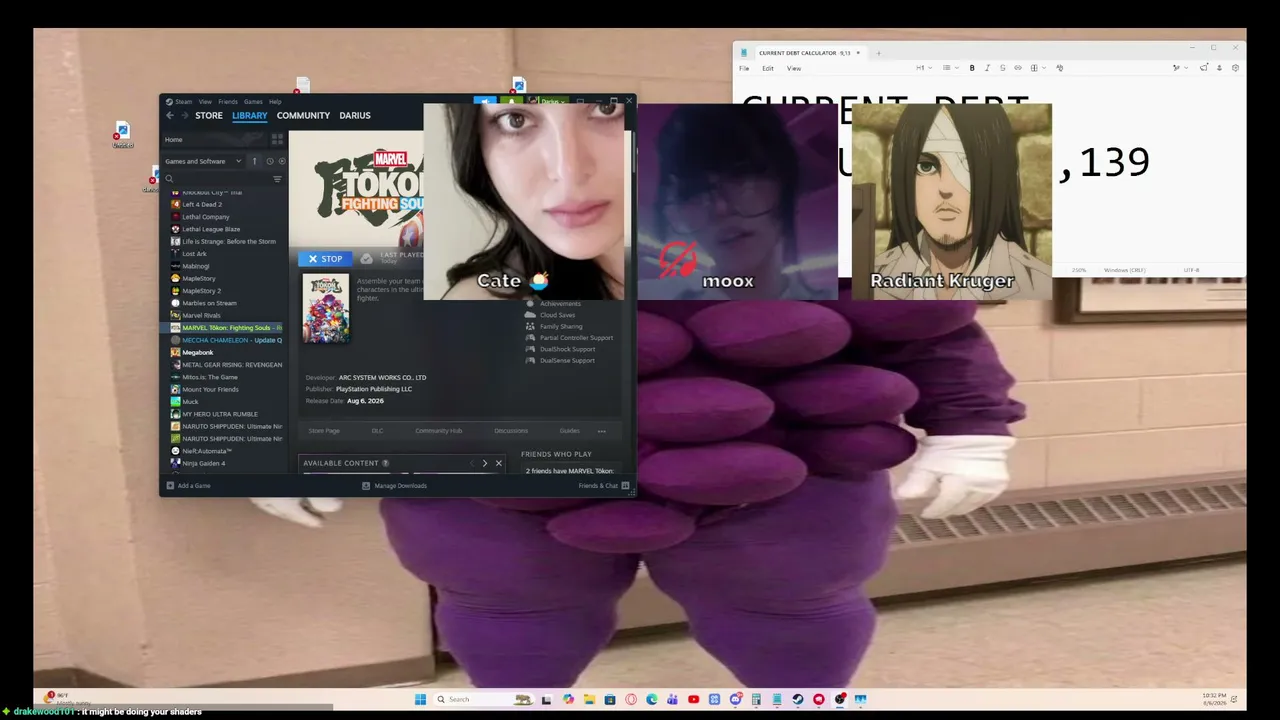The height and width of the screenshot is (720, 1280).
Task: Select Marvel Rivals in library list
Action: [x=201, y=315]
